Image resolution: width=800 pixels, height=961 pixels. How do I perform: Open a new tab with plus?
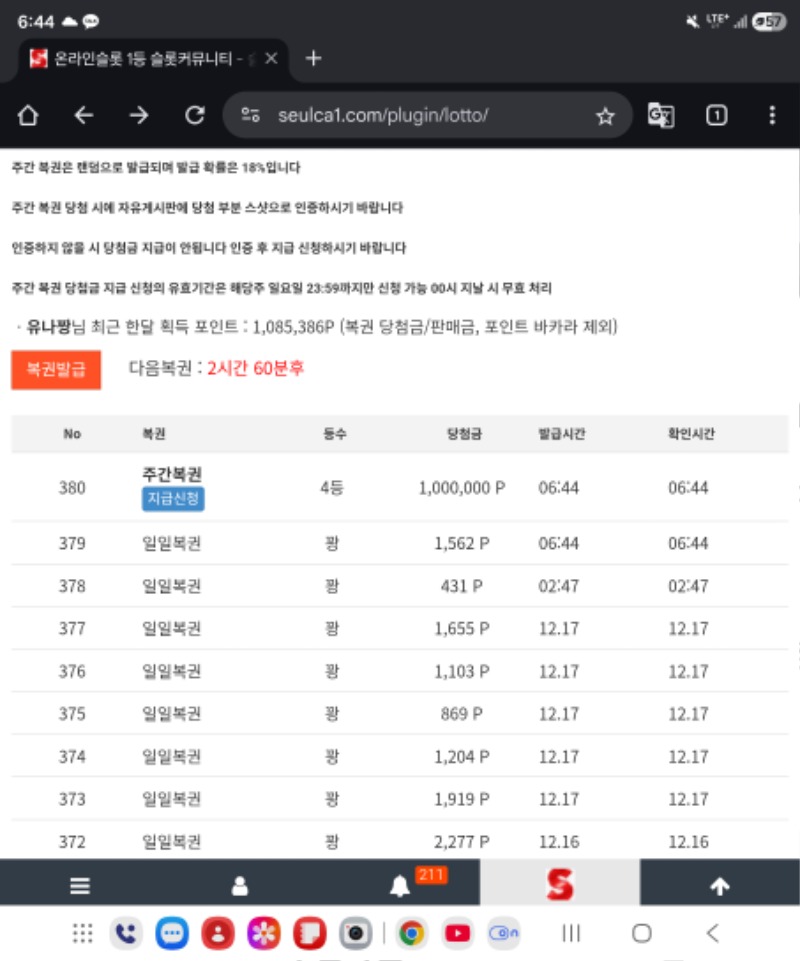coord(313,59)
